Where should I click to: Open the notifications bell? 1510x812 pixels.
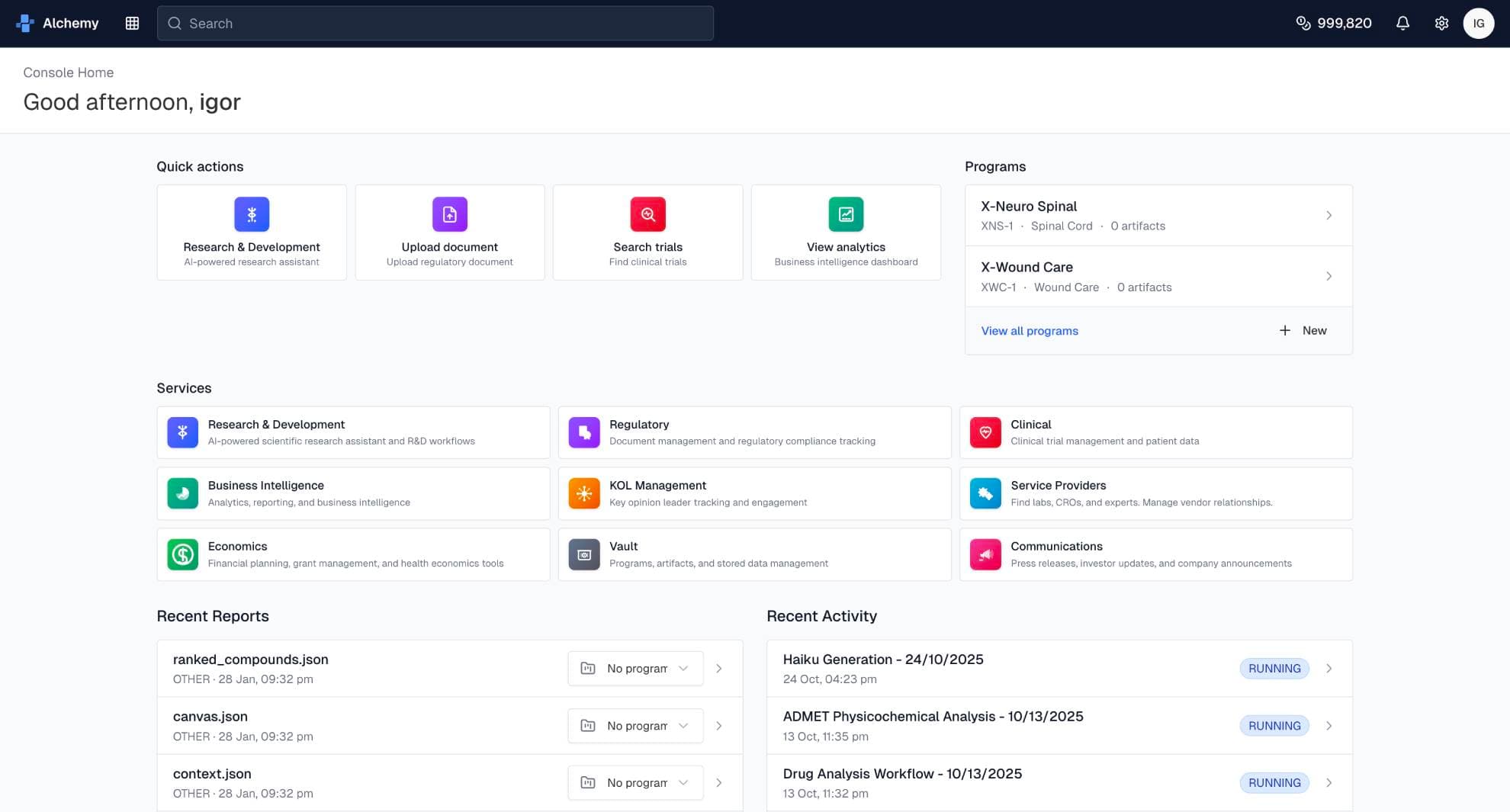pyautogui.click(x=1402, y=23)
